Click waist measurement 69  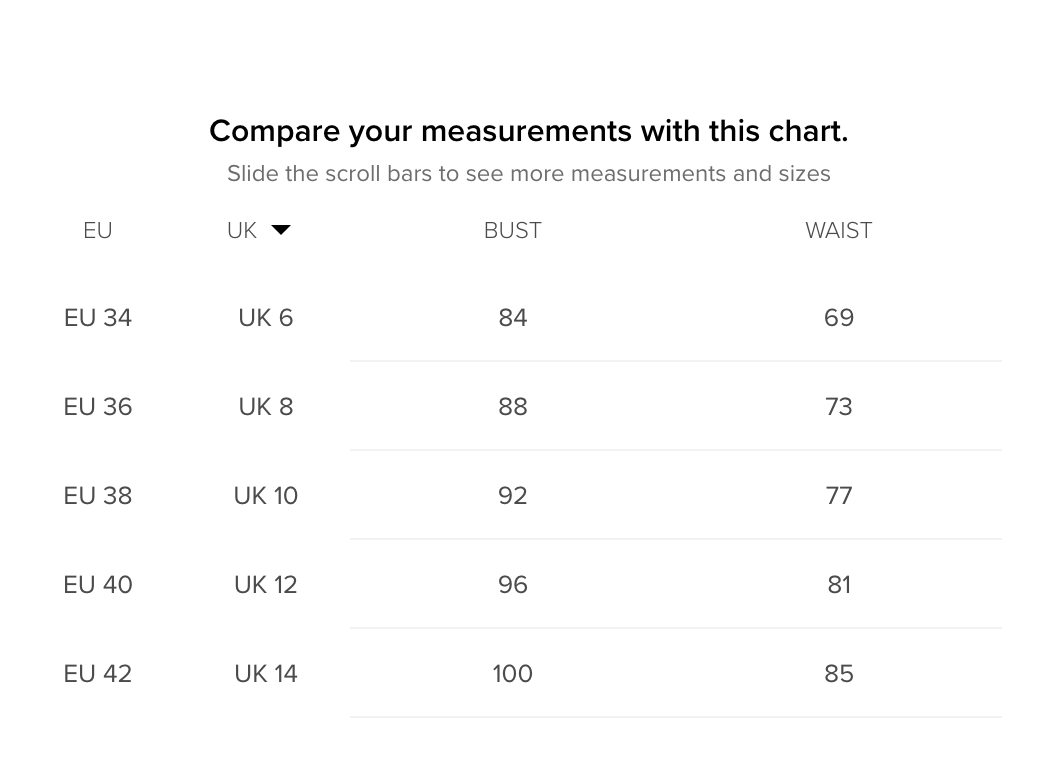(838, 317)
